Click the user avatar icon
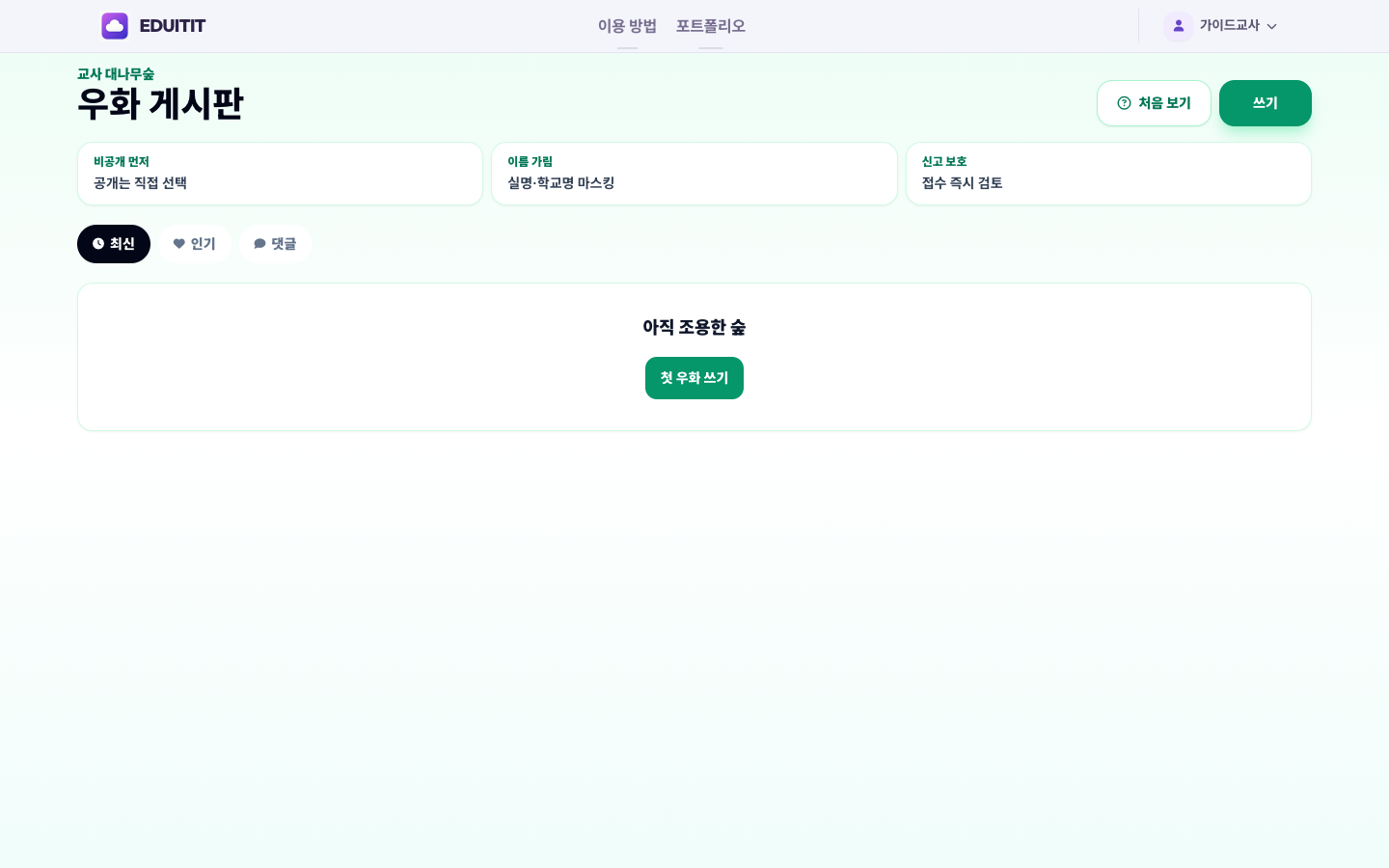This screenshot has width=1389, height=868. [1179, 26]
